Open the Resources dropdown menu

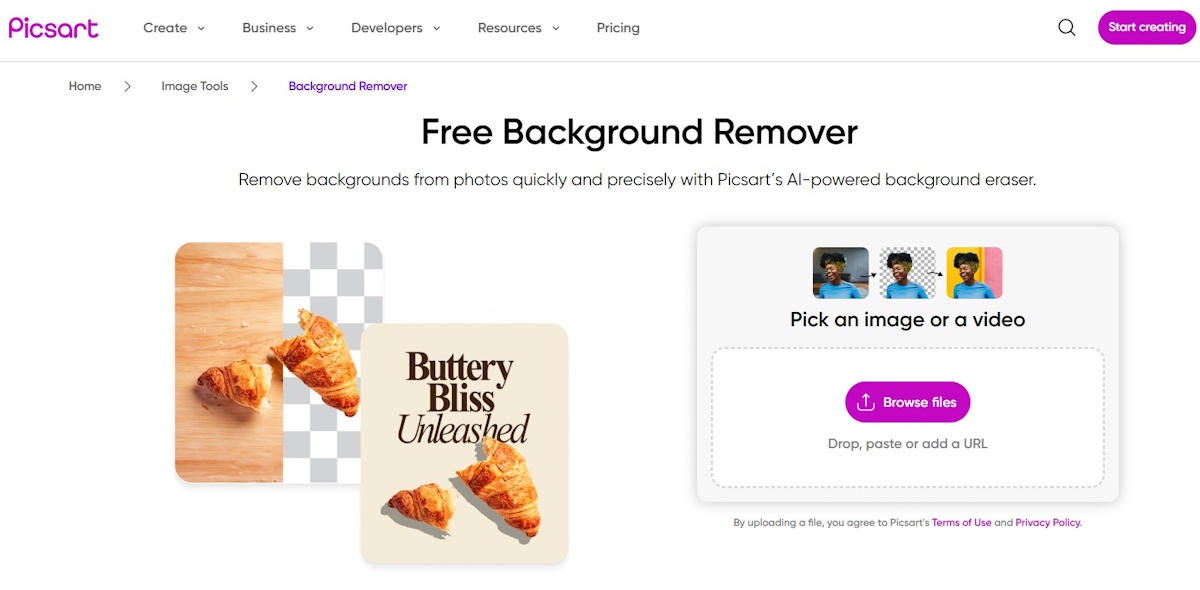pos(518,28)
